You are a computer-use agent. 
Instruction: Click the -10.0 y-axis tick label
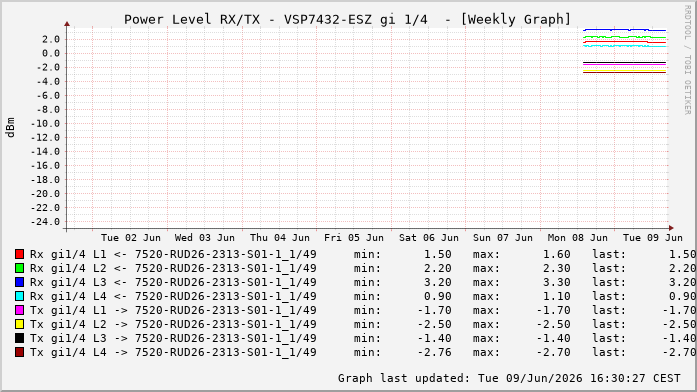pyautogui.click(x=45, y=124)
